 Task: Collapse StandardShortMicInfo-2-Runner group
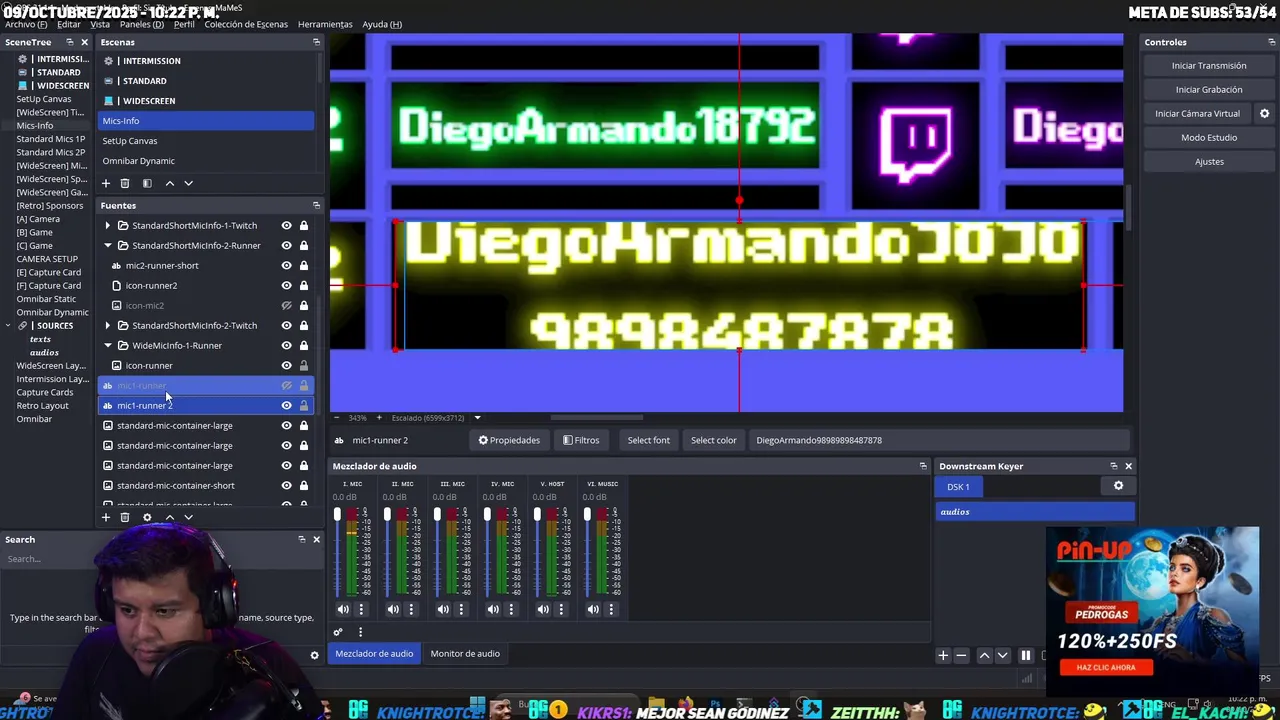click(108, 246)
